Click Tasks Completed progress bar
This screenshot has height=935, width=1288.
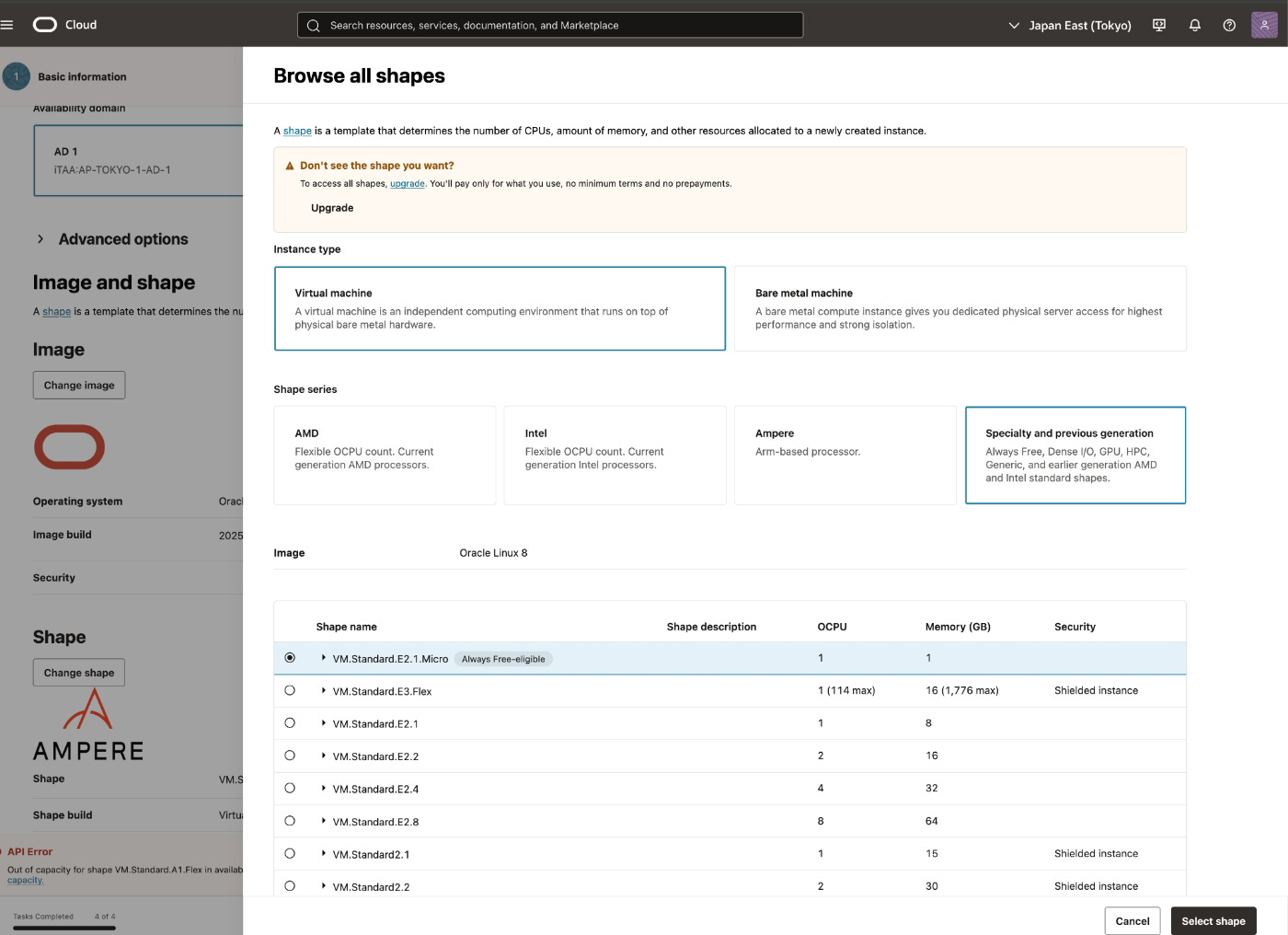64,928
